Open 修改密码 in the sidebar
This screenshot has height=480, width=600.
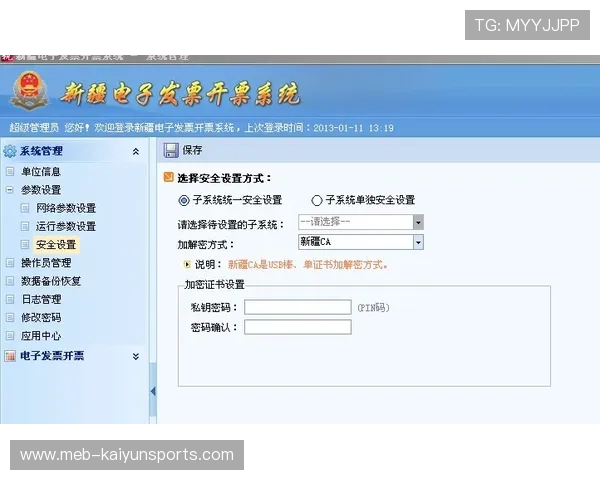click(41, 317)
